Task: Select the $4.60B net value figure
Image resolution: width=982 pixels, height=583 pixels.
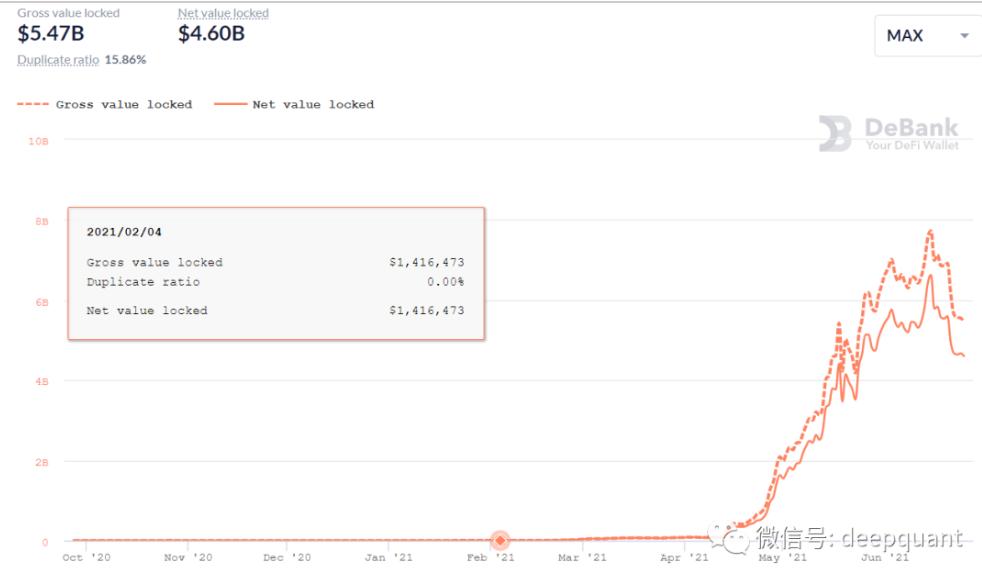Action: pos(211,34)
